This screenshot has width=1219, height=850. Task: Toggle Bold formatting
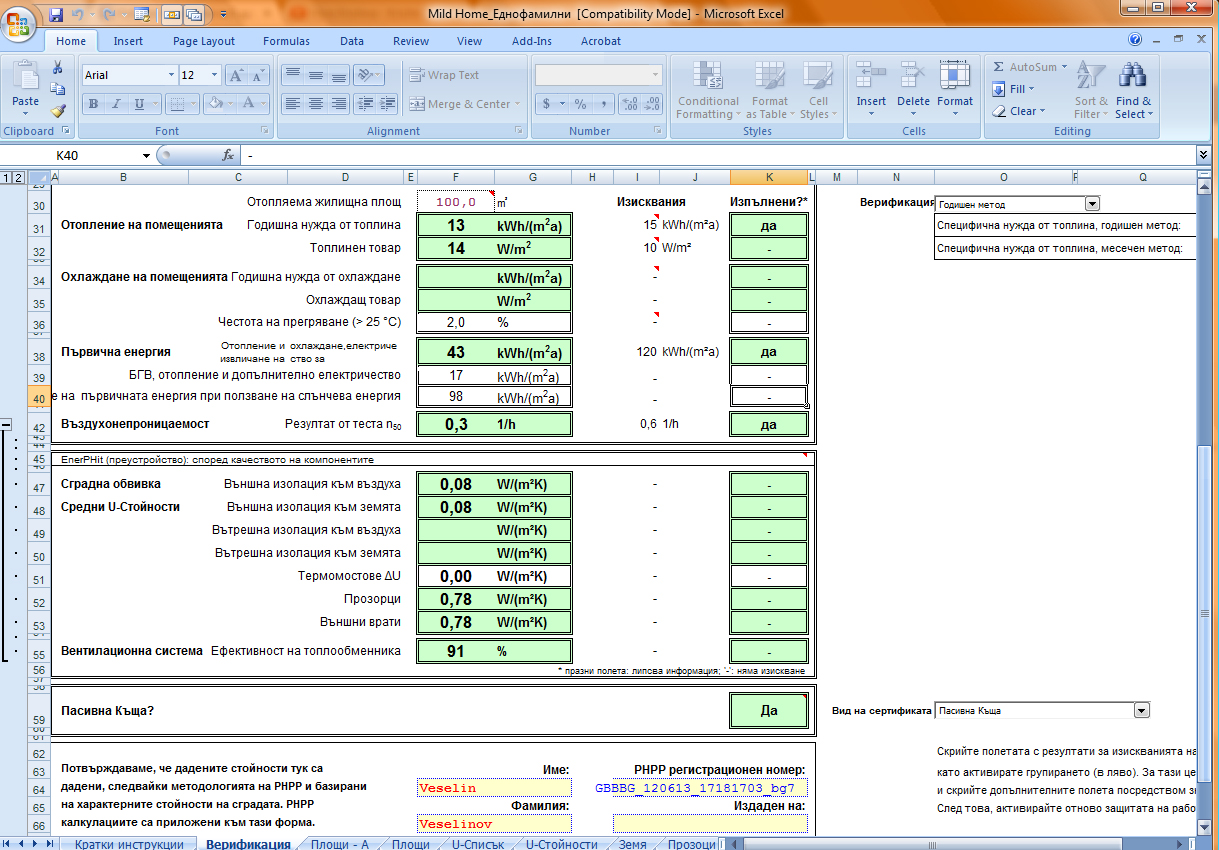click(x=93, y=104)
